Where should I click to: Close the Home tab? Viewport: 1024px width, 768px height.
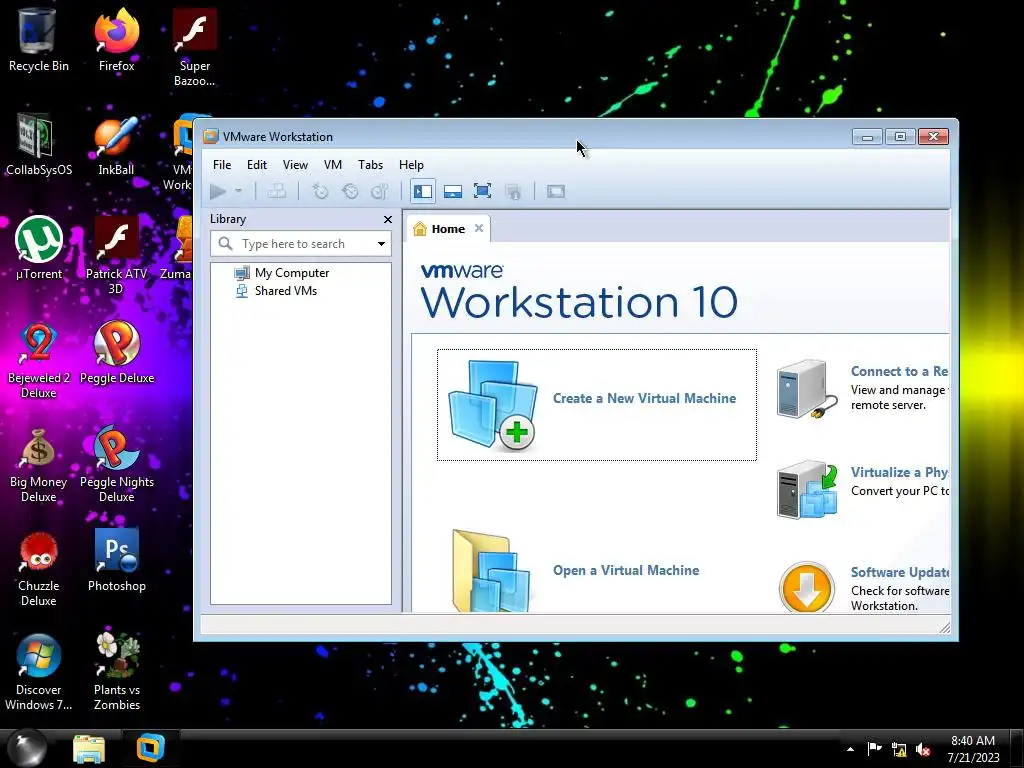point(479,229)
